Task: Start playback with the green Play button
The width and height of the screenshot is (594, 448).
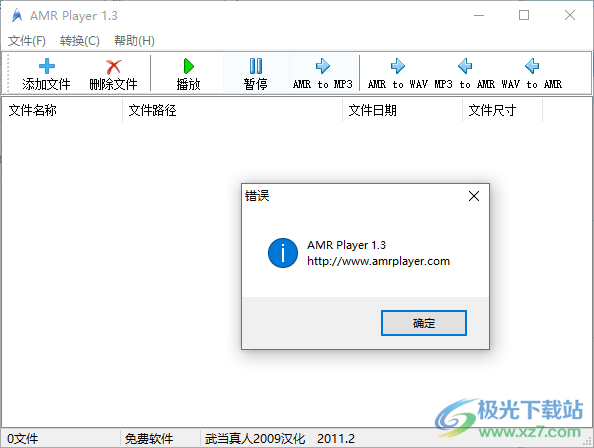Action: [188, 73]
